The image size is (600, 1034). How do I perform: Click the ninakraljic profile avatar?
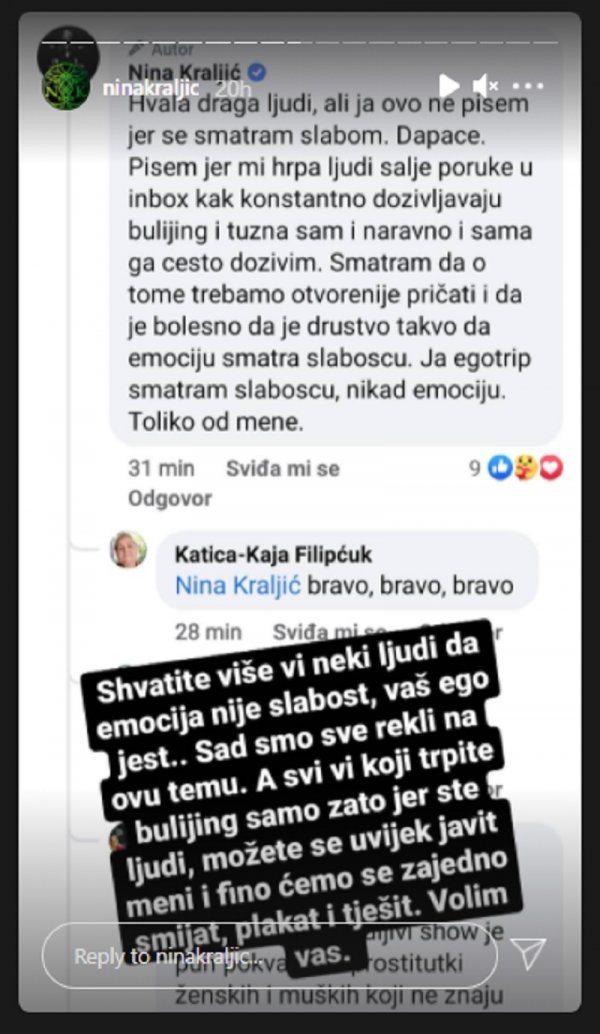coord(66,85)
